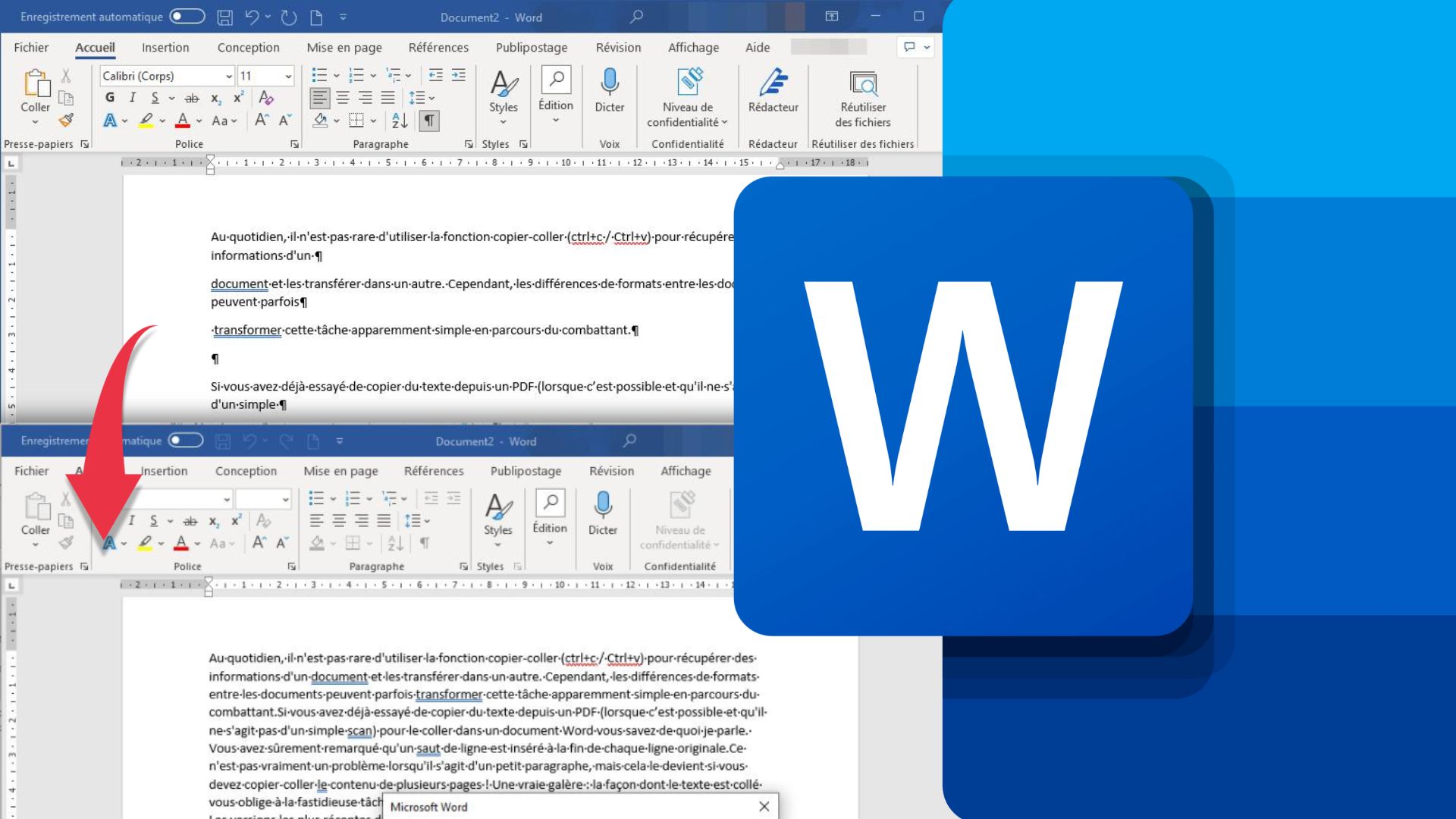Toggle strikethrough ab in top window
Viewport: 1456px width, 819px height.
192,98
